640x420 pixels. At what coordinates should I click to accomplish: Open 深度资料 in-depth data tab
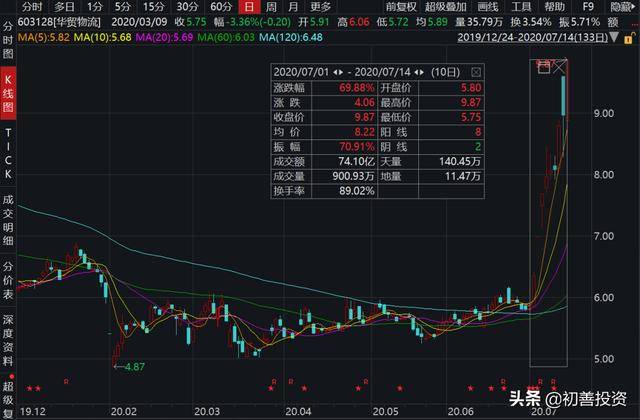pos(8,340)
